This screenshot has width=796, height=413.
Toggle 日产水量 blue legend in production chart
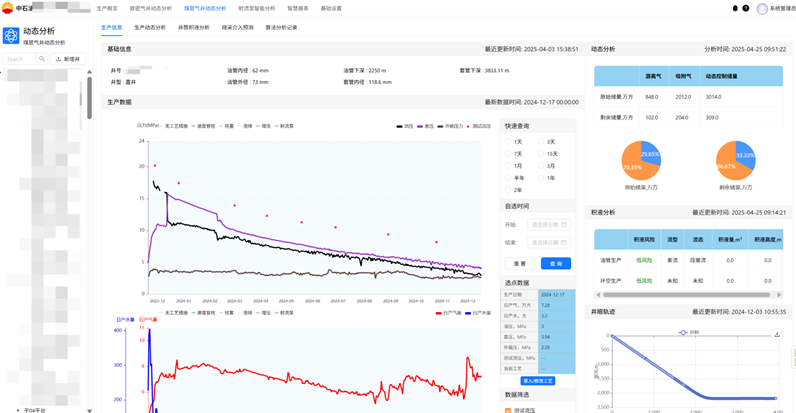tap(477, 313)
